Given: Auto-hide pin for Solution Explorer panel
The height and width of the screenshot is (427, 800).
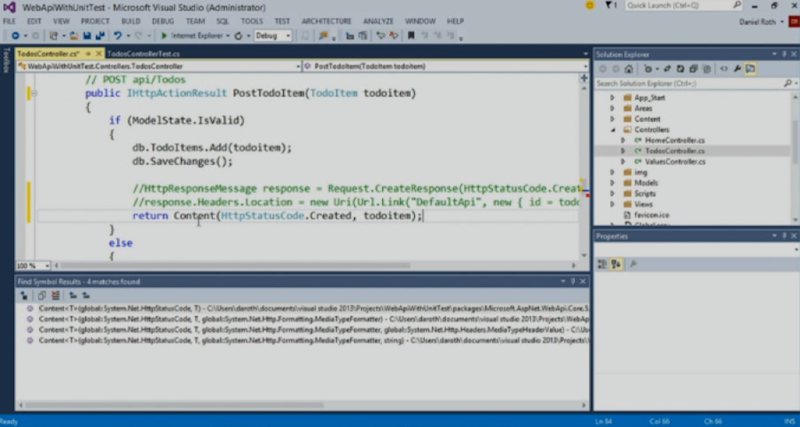Looking at the screenshot, I should tap(784, 54).
